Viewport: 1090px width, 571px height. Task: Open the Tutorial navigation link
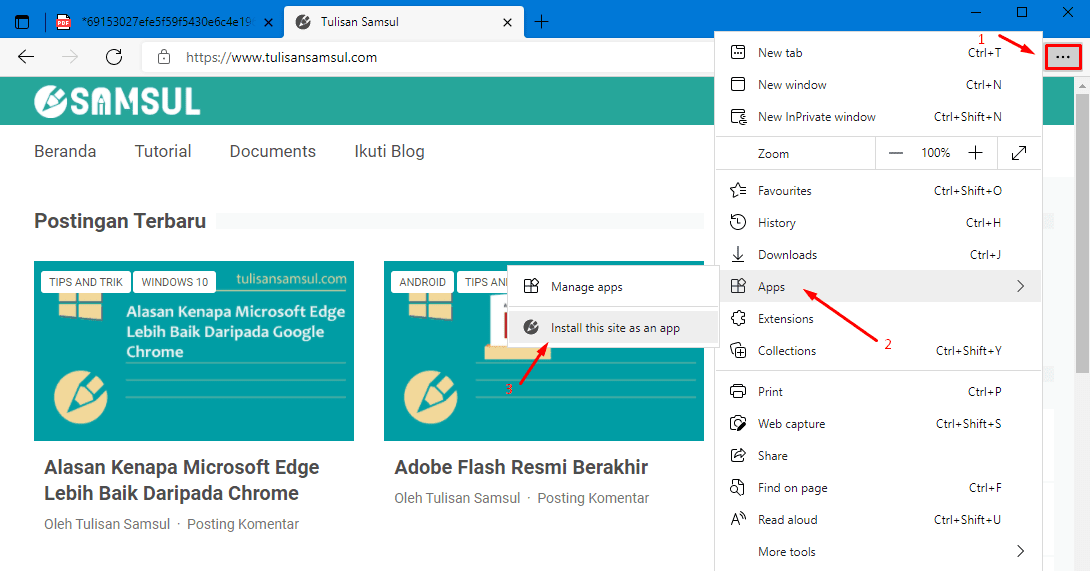pos(163,151)
